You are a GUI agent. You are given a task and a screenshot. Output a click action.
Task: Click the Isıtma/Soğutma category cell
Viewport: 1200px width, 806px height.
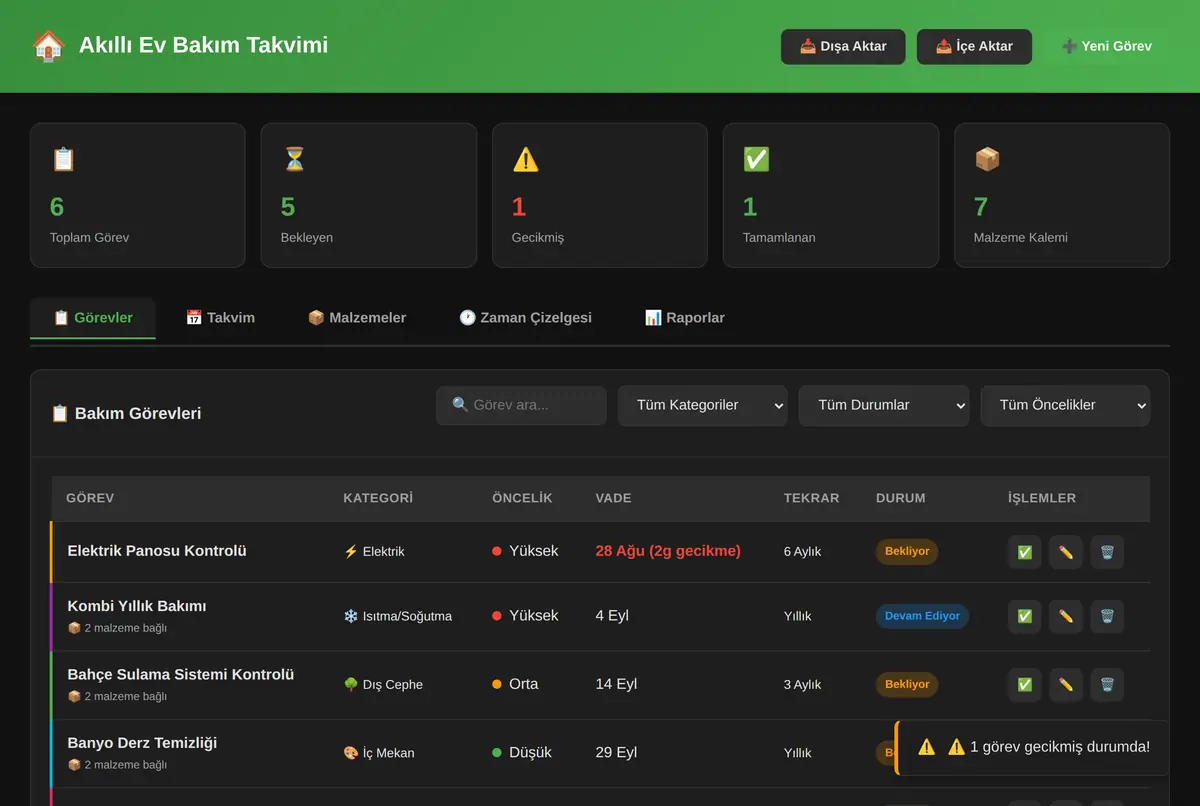(x=398, y=616)
